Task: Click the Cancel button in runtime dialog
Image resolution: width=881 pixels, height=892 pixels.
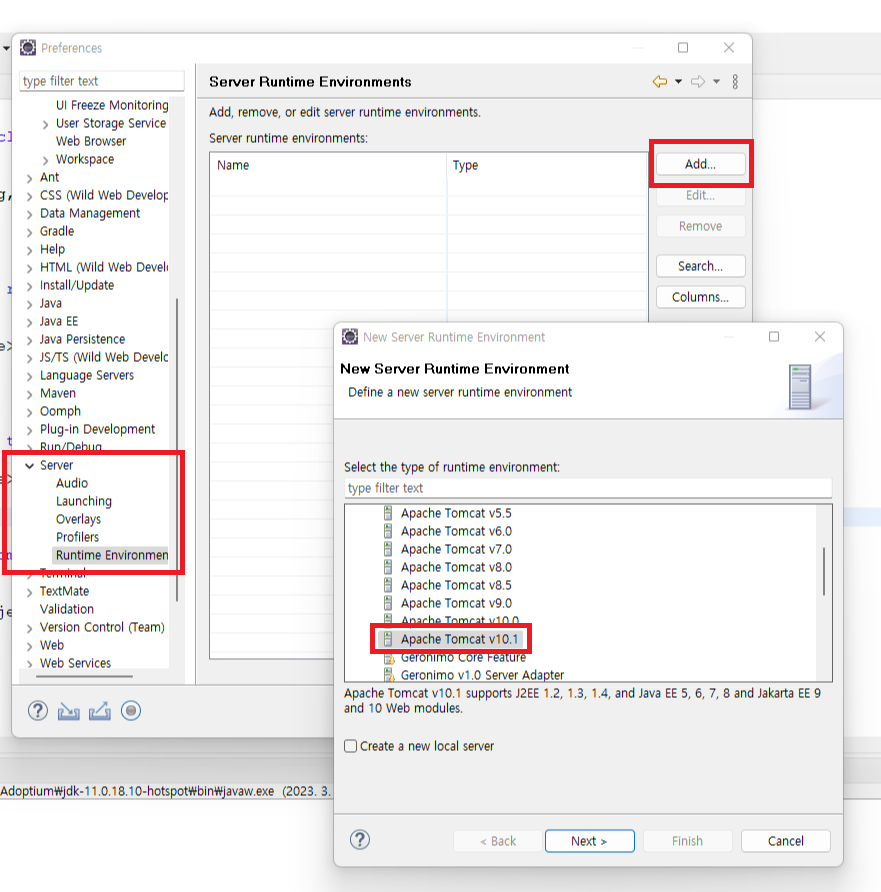Action: 786,841
